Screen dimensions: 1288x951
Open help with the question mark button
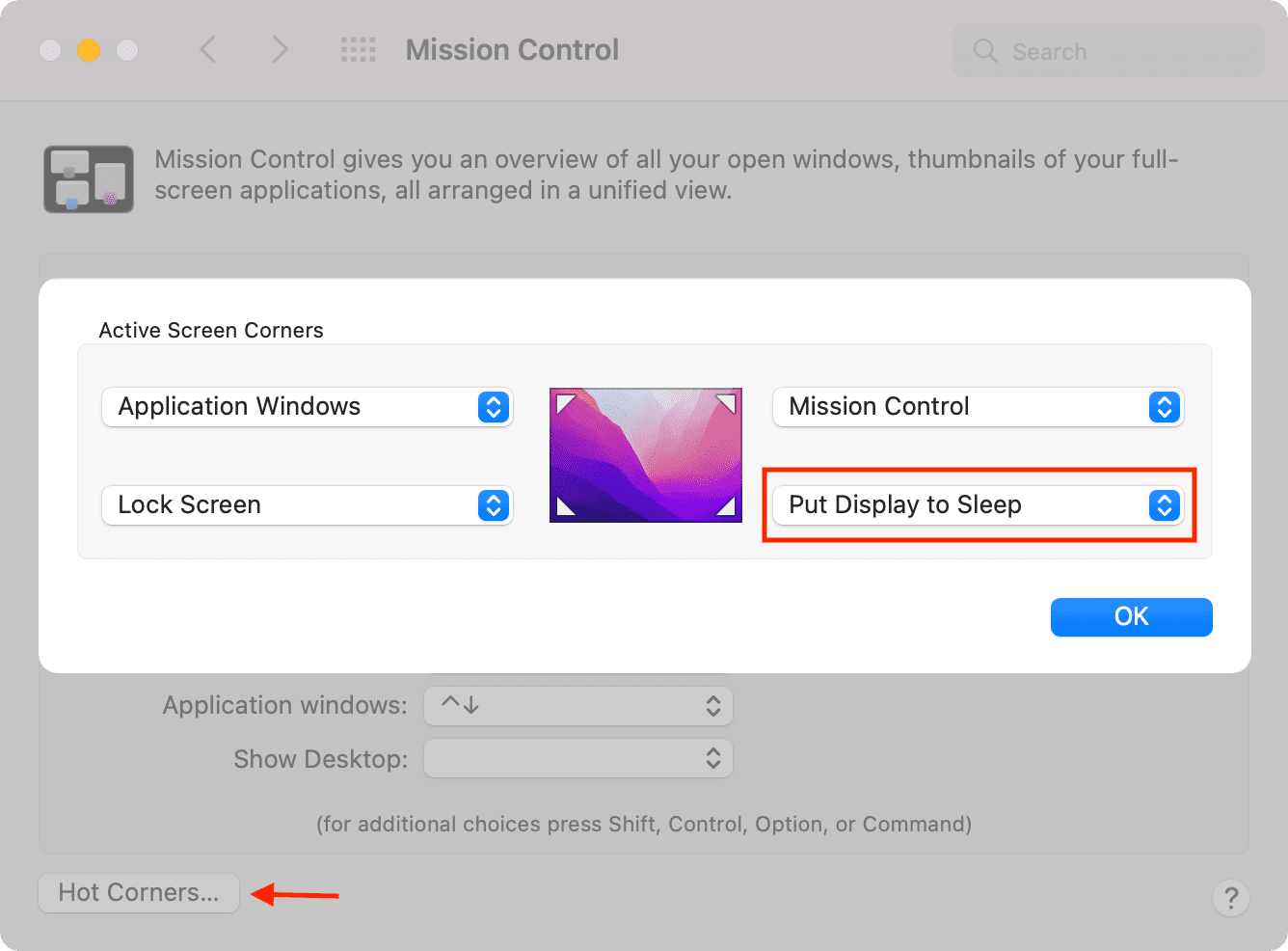pyautogui.click(x=1231, y=898)
